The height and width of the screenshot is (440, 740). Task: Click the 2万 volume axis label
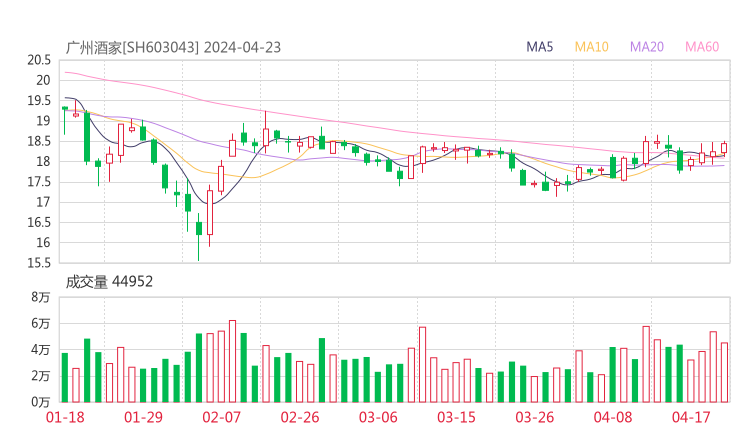[41, 376]
